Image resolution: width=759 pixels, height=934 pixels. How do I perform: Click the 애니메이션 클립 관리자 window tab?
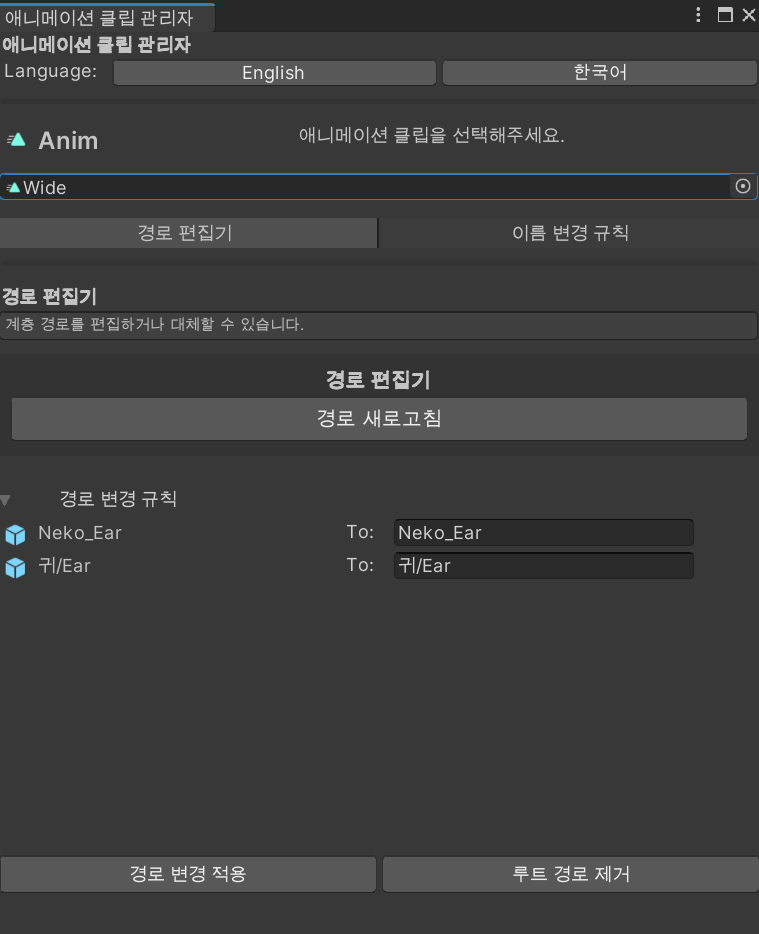point(107,18)
